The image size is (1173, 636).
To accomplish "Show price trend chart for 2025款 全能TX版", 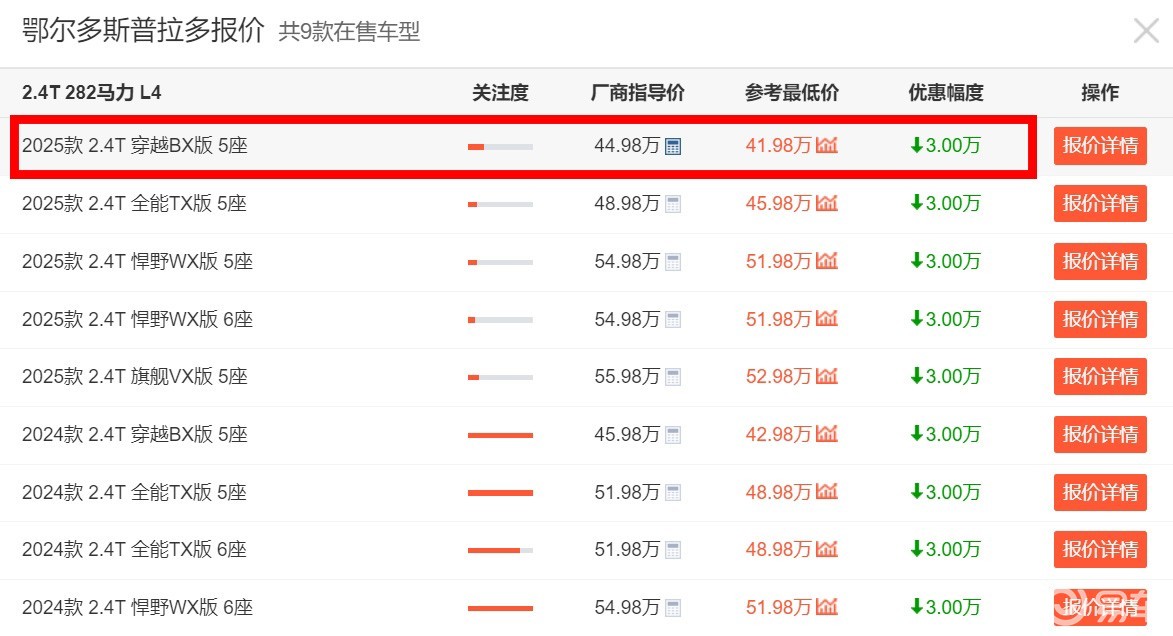I will (827, 203).
